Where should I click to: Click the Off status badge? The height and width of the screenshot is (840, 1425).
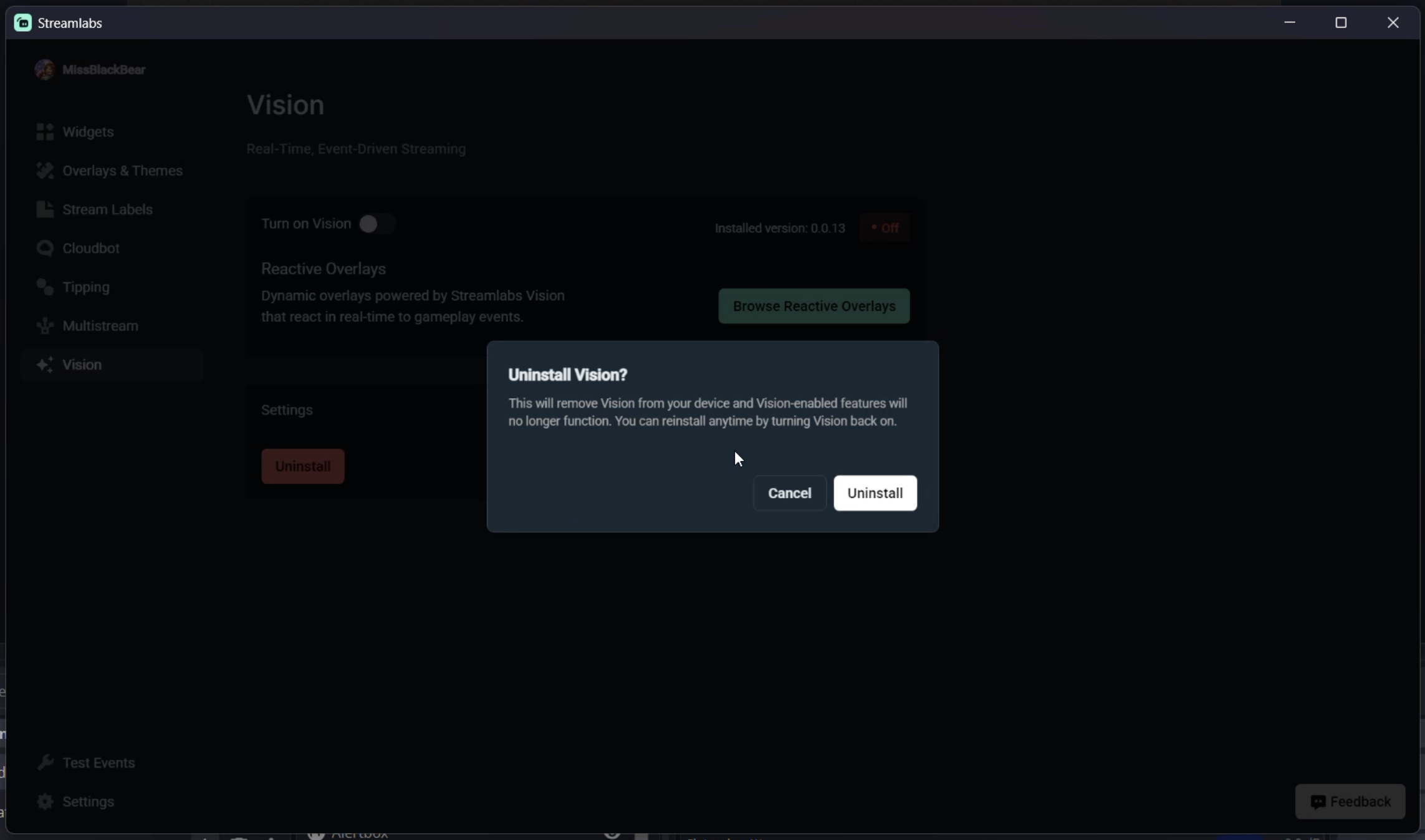tap(885, 228)
